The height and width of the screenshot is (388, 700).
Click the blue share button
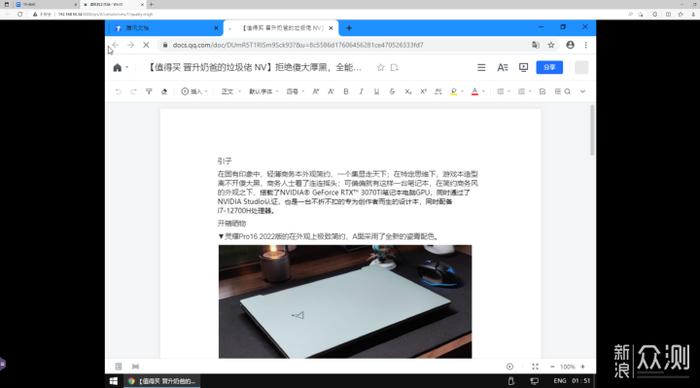(x=550, y=67)
